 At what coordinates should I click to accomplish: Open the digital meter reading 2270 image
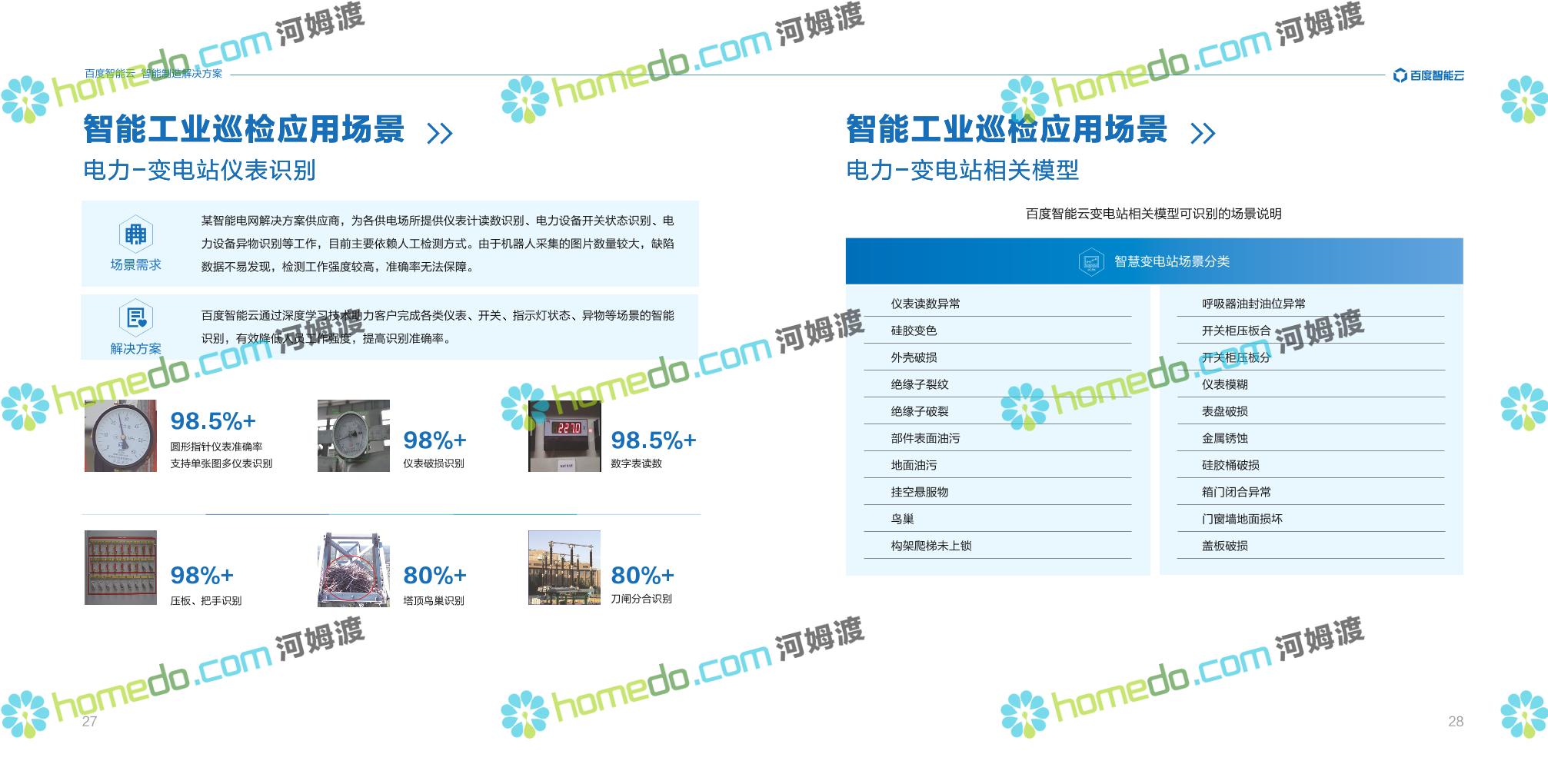tap(564, 436)
